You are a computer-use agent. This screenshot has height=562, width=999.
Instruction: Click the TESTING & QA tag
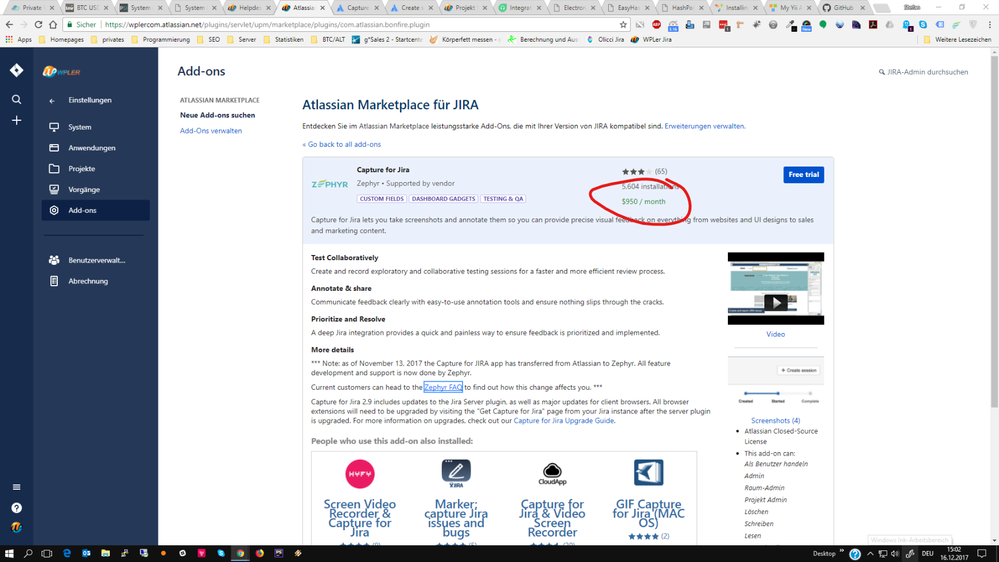[503, 199]
